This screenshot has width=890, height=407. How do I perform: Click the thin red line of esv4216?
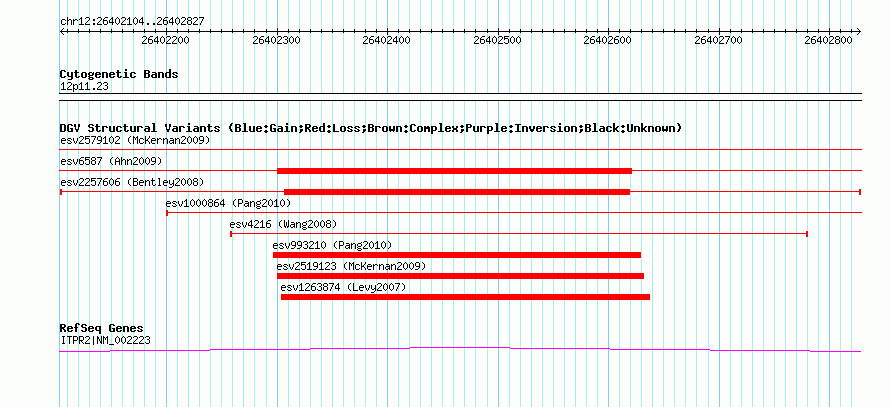[x=518, y=234]
